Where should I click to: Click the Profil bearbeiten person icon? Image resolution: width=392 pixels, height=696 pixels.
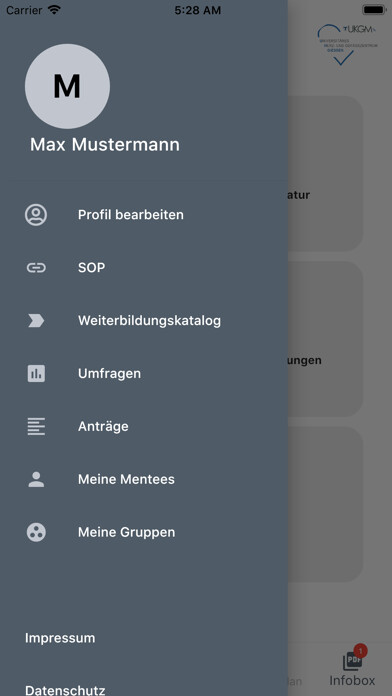pyautogui.click(x=36, y=215)
